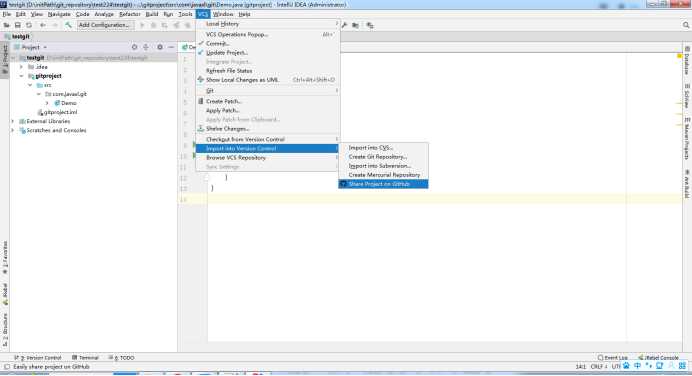Click the tool window toggle icon at bottom-left
Image resolution: width=692 pixels, height=376 pixels.
7,367
